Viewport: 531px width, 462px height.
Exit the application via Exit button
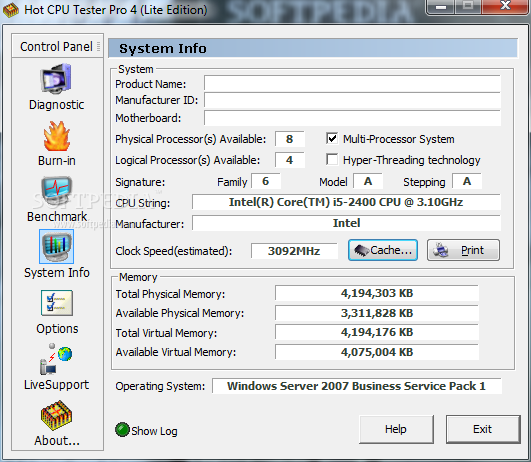pyautogui.click(x=483, y=429)
